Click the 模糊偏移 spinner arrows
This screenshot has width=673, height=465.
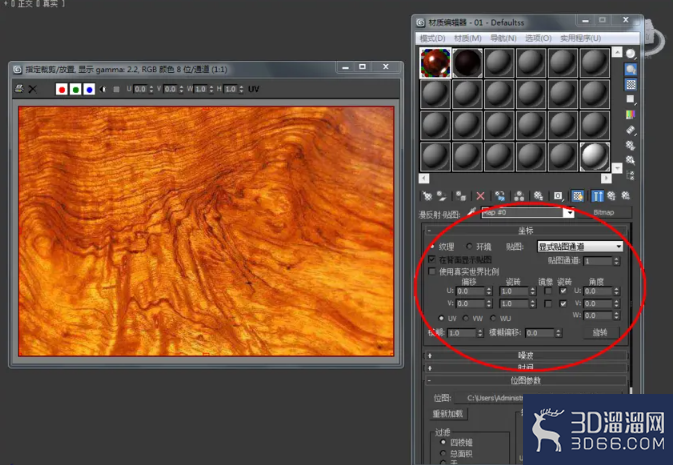pyautogui.click(x=558, y=333)
